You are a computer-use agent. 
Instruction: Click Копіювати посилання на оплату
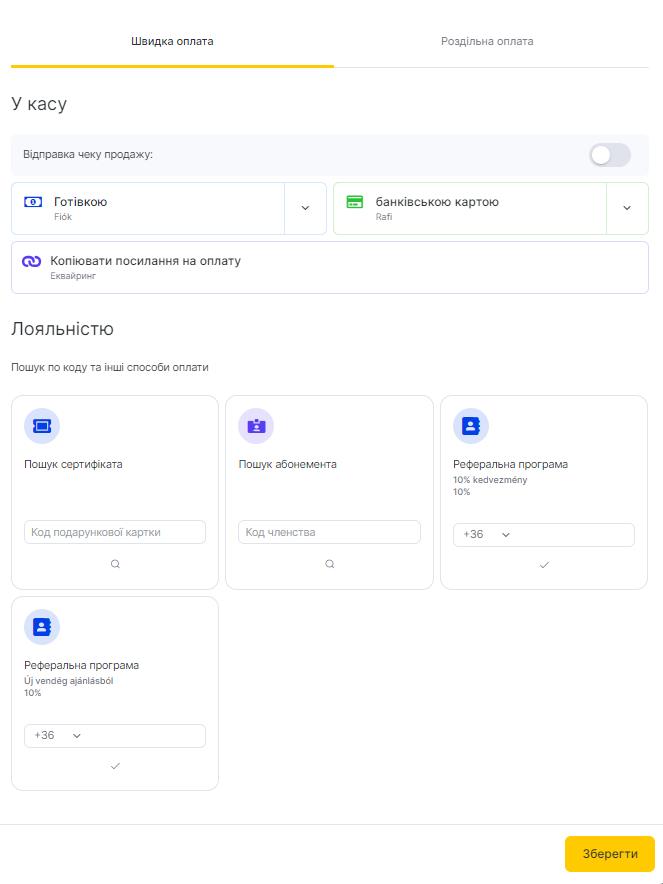330,267
